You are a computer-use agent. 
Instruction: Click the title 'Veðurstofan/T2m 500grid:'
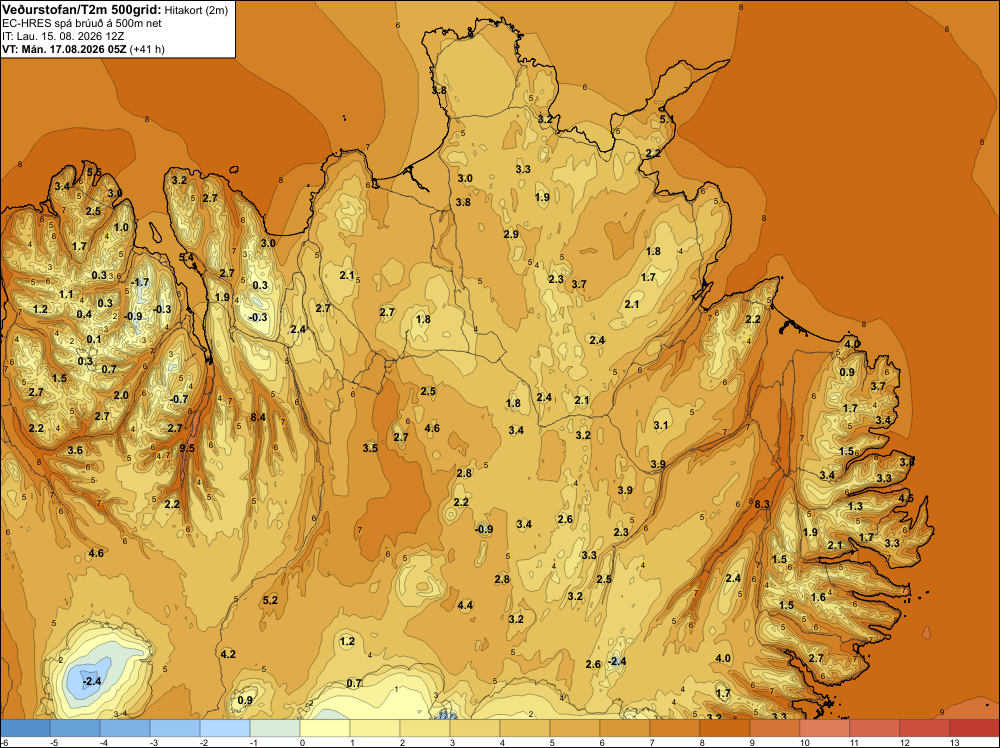click(x=81, y=10)
